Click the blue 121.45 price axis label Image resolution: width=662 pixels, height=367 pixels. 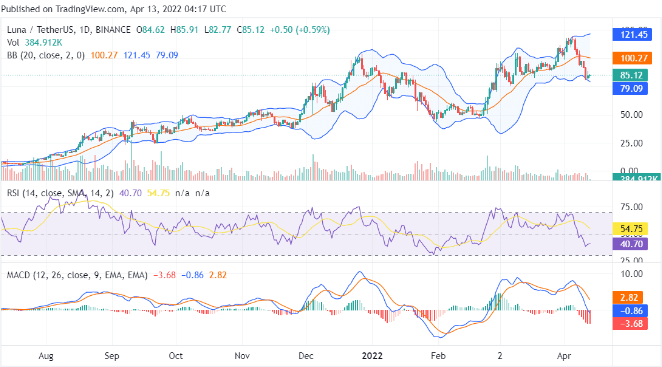click(632, 35)
